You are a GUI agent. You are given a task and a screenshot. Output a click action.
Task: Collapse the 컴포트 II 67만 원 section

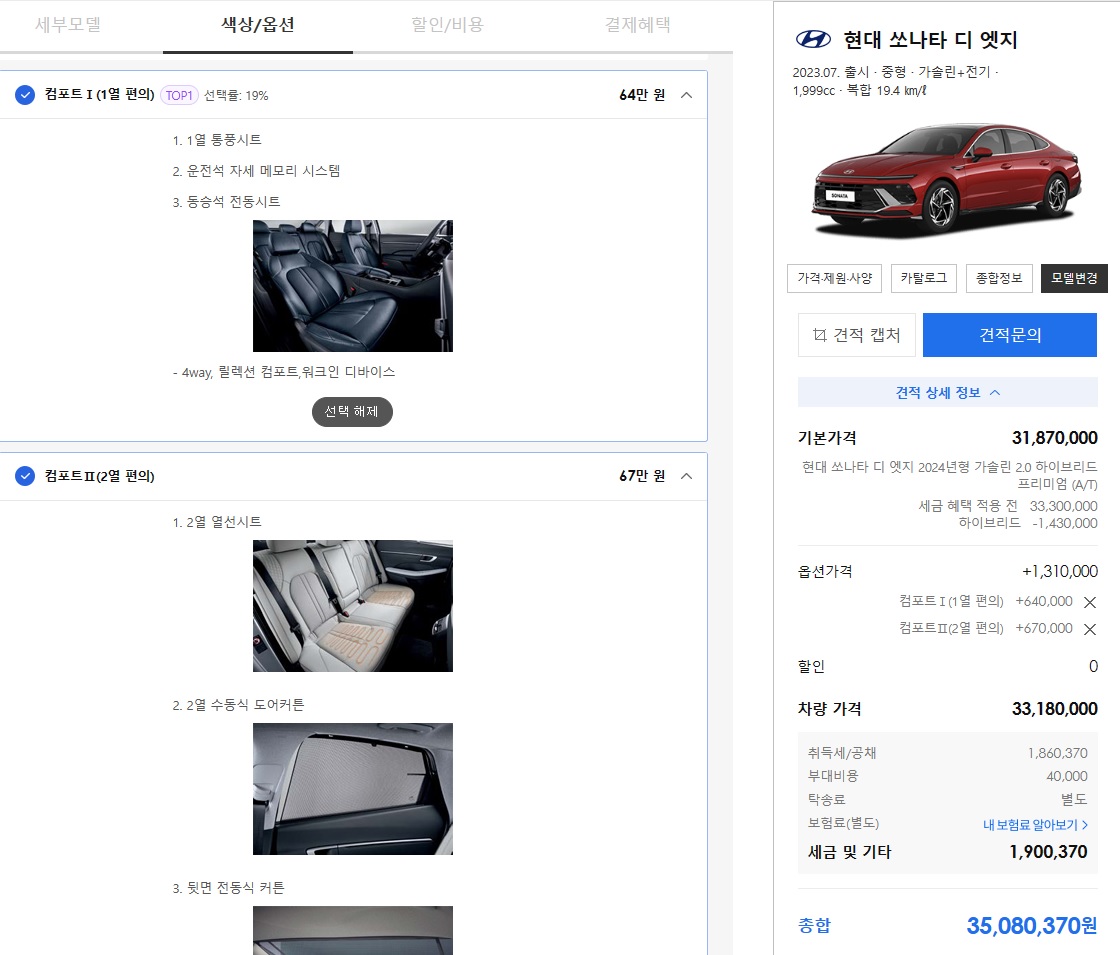tap(686, 476)
